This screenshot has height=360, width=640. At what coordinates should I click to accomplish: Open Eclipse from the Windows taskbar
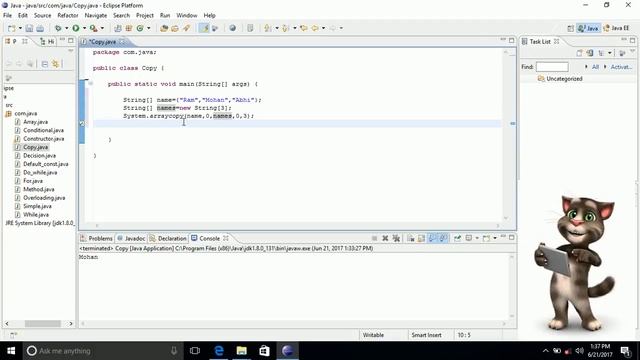click(x=288, y=351)
